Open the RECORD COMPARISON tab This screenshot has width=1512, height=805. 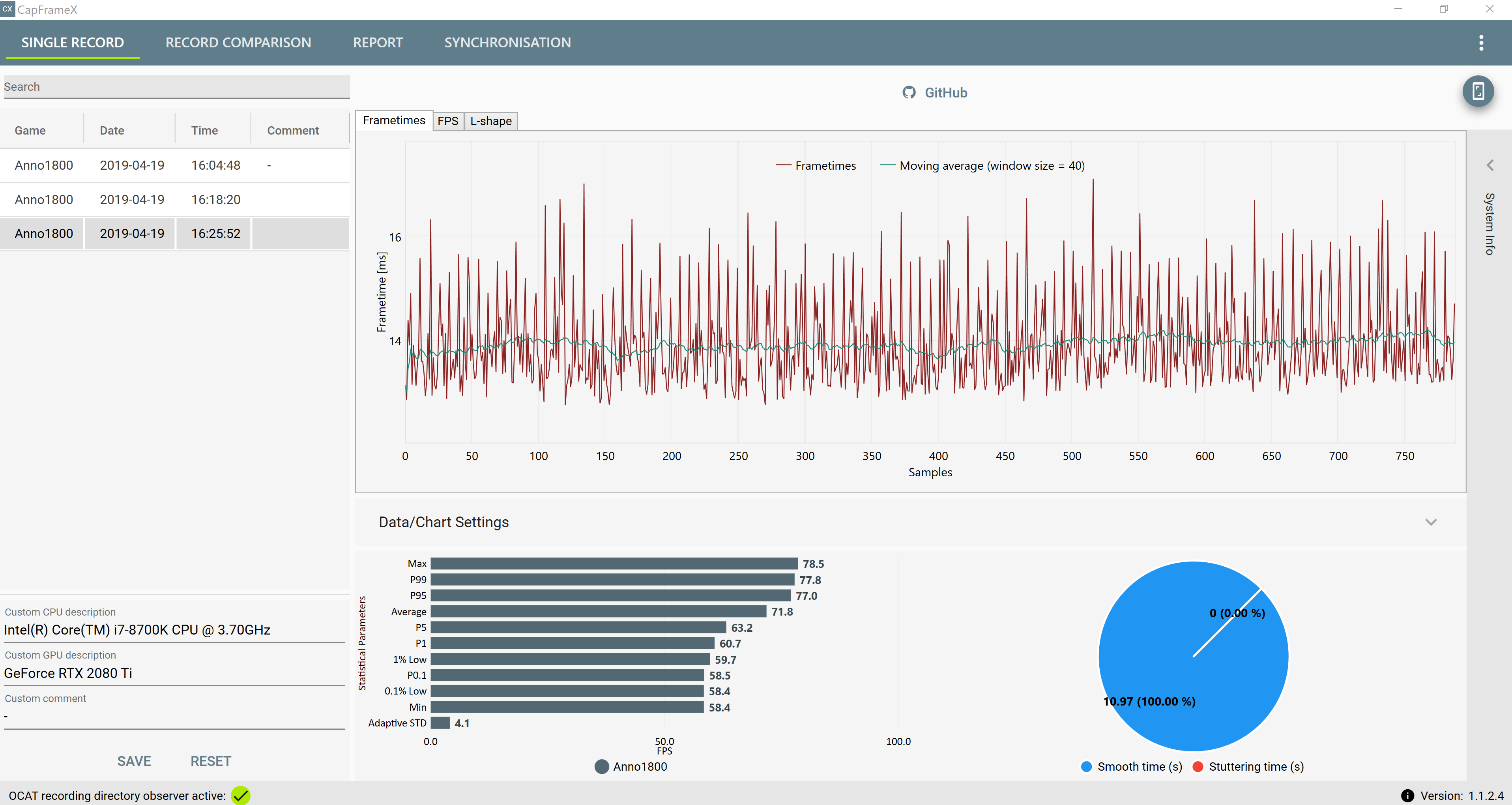pos(238,42)
